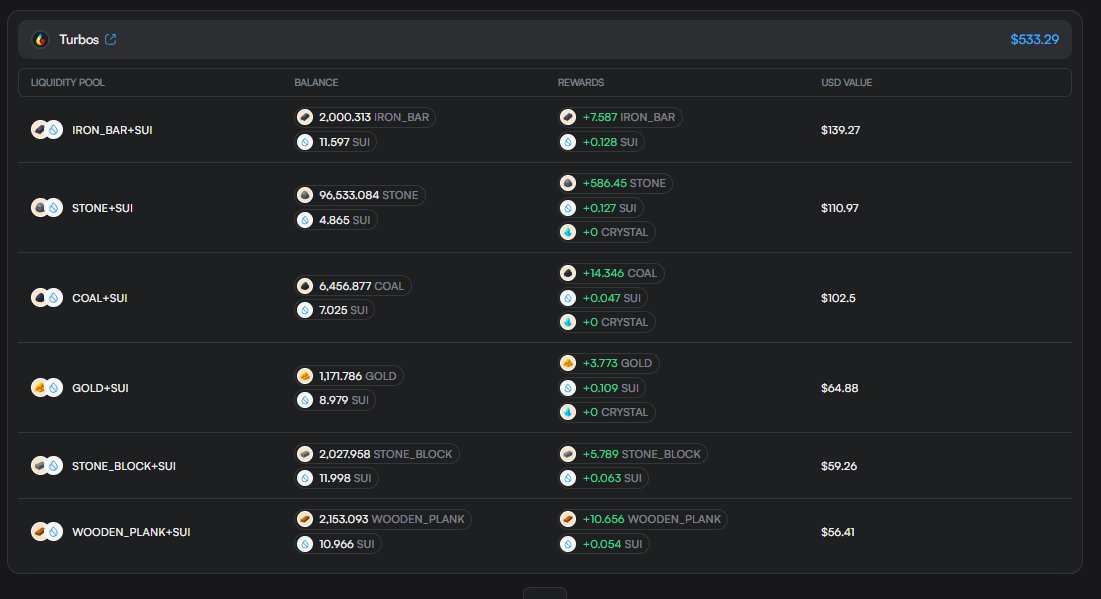Click the STONE_BLOCK+SUI pool pair icon
Image resolution: width=1101 pixels, height=599 pixels.
click(x=47, y=466)
